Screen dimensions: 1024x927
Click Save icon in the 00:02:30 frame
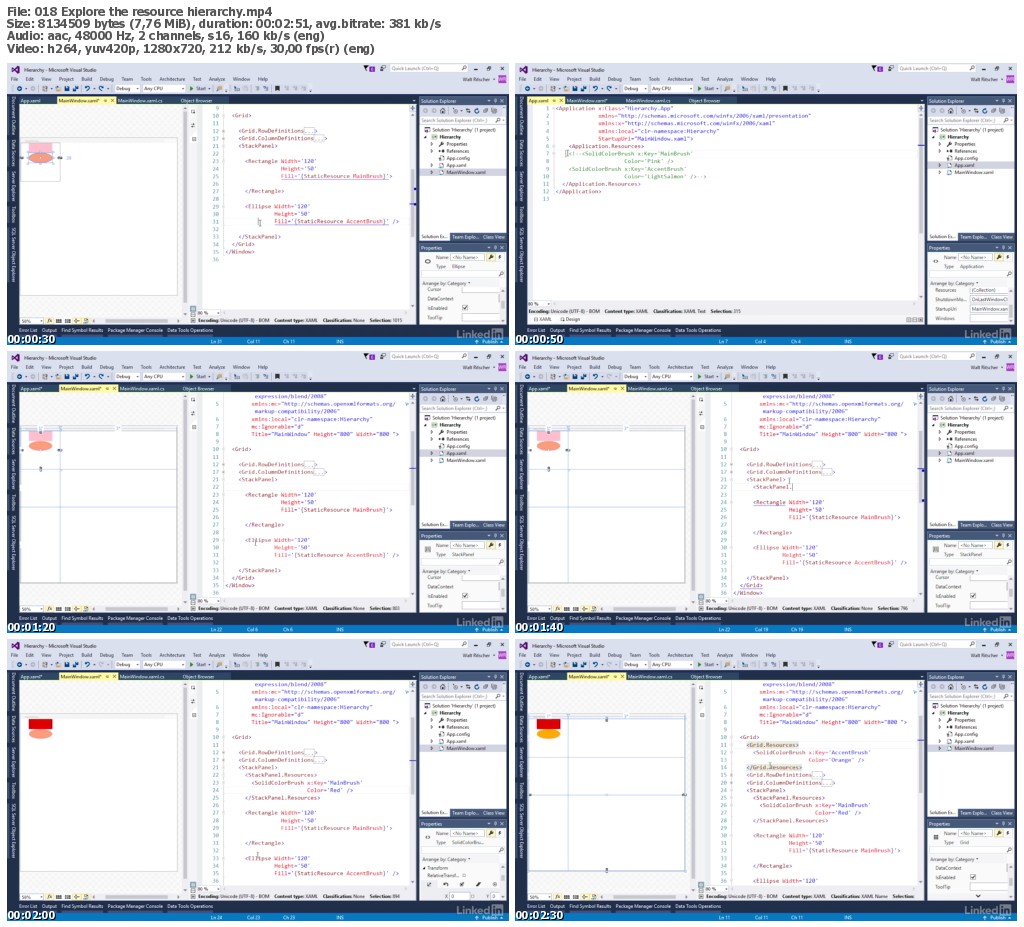(575, 664)
